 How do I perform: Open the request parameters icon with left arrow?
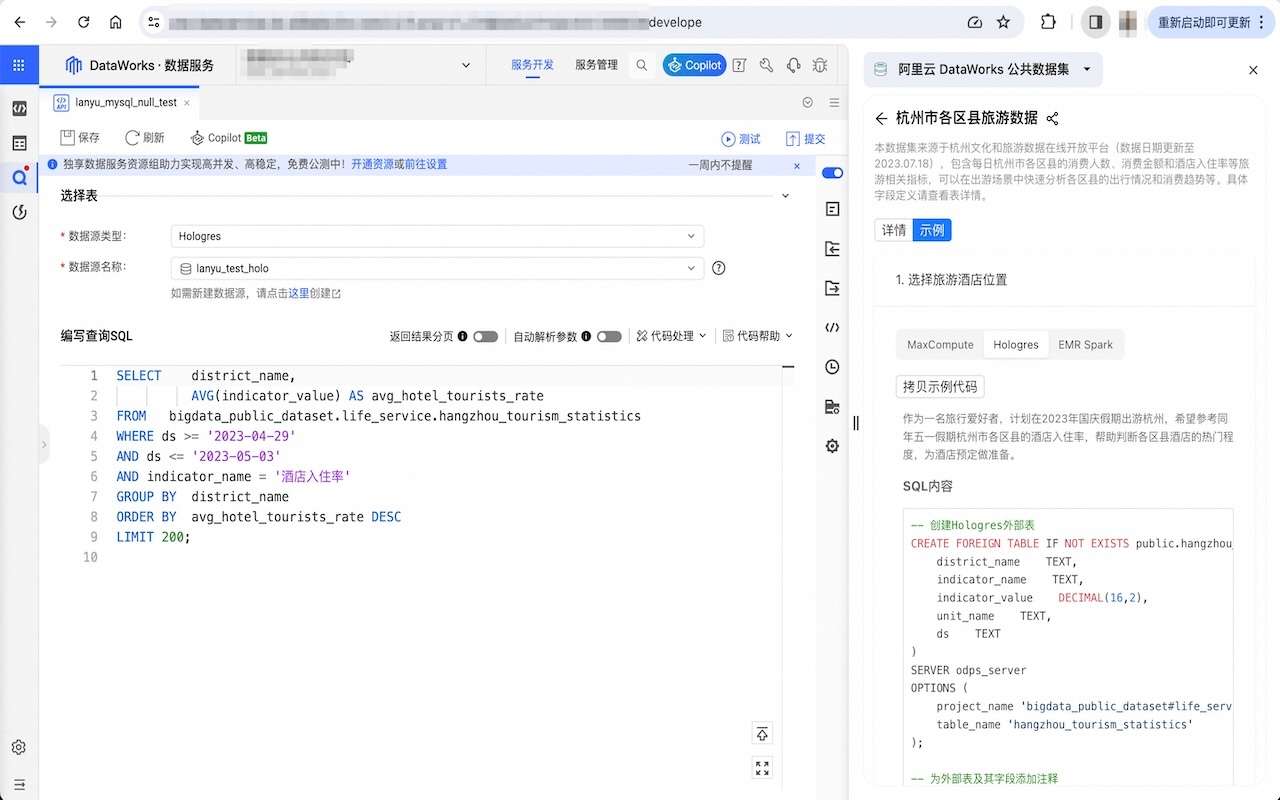(x=832, y=249)
